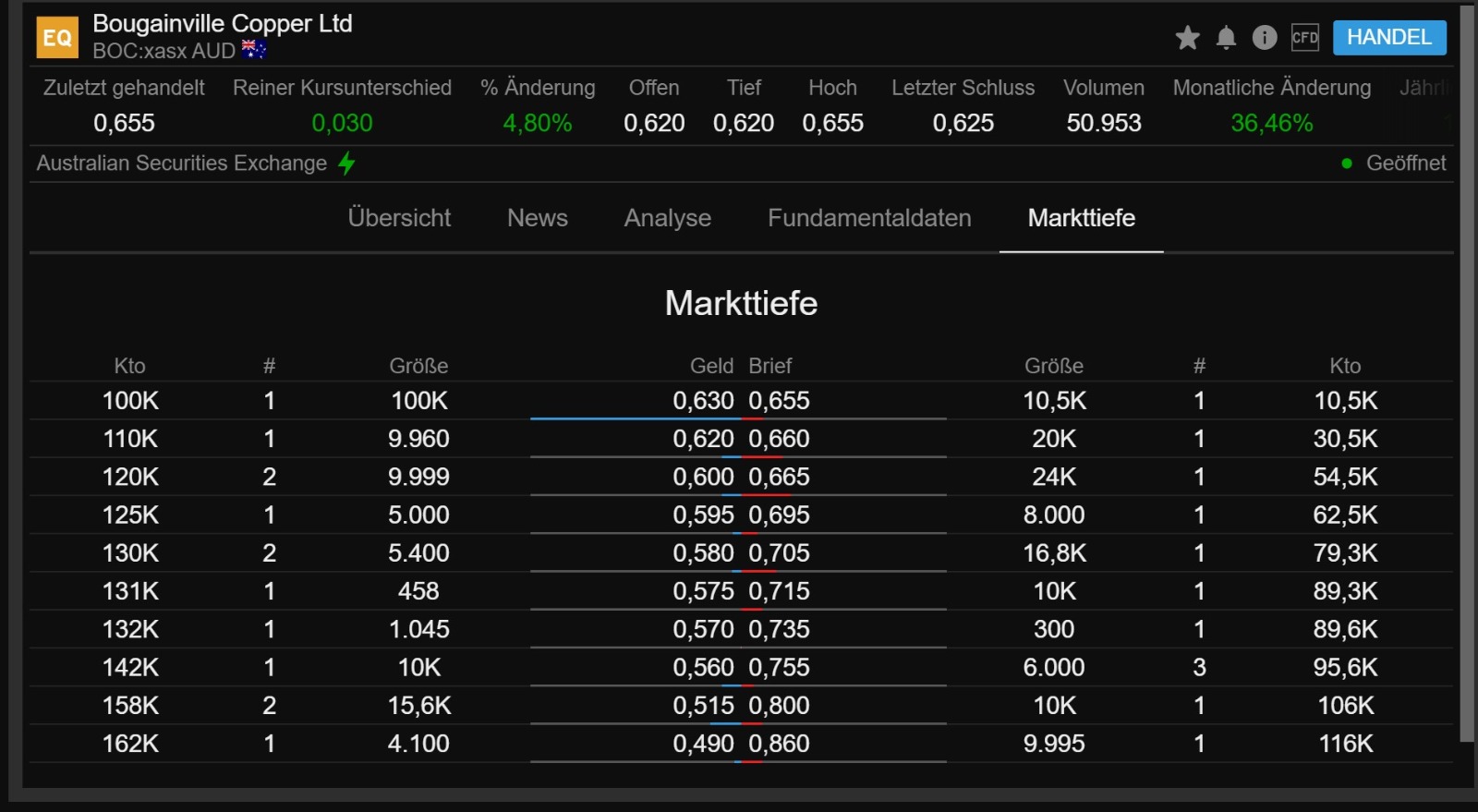
Task: Click the Reiner Kursunterschied value 0,030
Action: [x=342, y=123]
